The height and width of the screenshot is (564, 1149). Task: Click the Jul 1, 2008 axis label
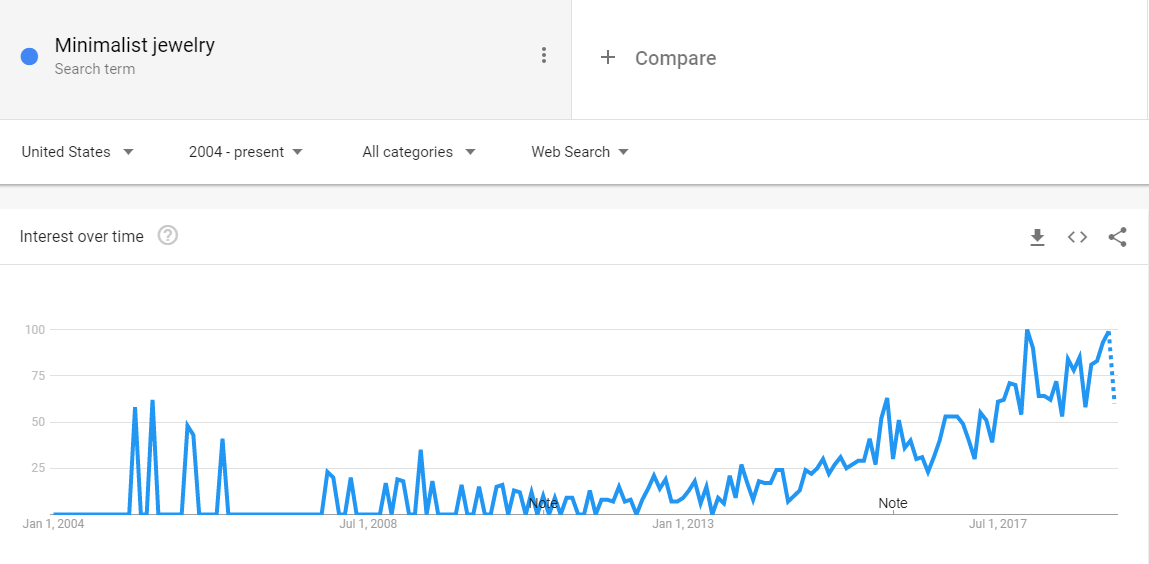tap(367, 524)
